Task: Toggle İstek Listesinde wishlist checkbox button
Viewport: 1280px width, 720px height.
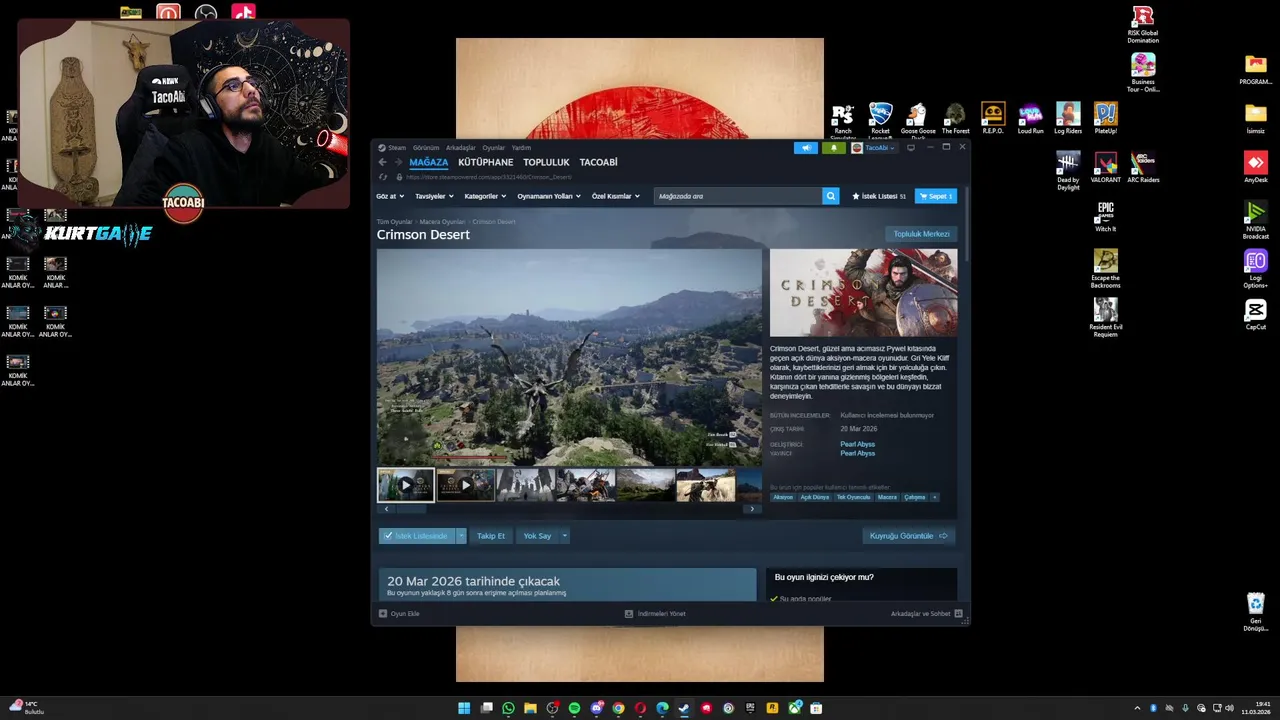Action: (x=417, y=536)
